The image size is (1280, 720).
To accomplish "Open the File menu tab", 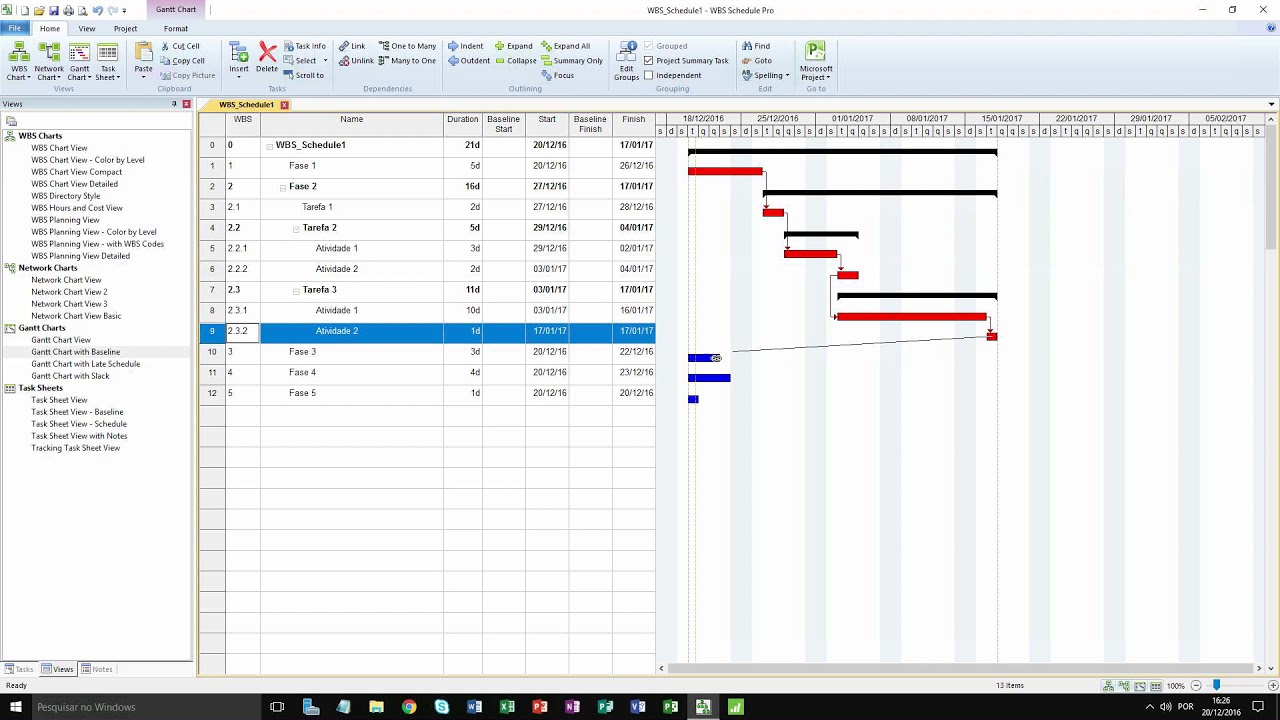I will [x=15, y=28].
